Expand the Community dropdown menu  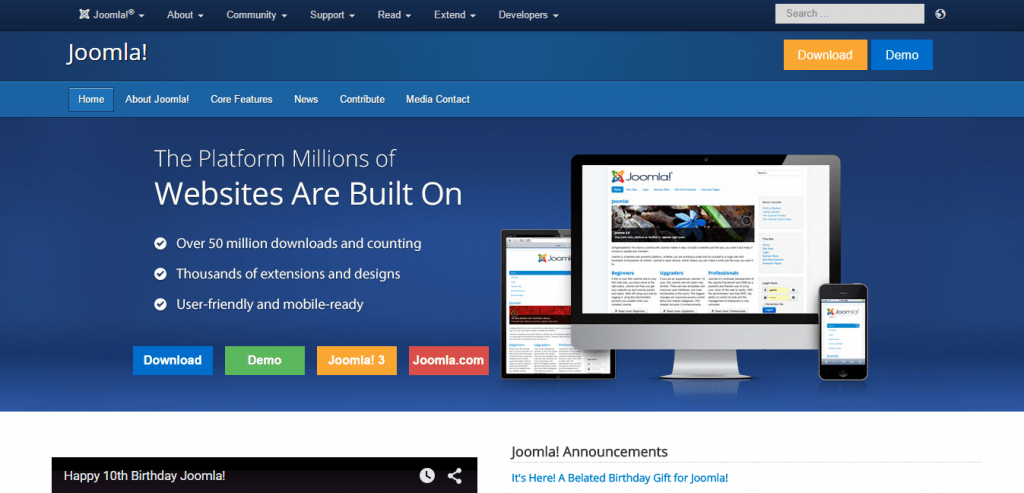tap(257, 14)
